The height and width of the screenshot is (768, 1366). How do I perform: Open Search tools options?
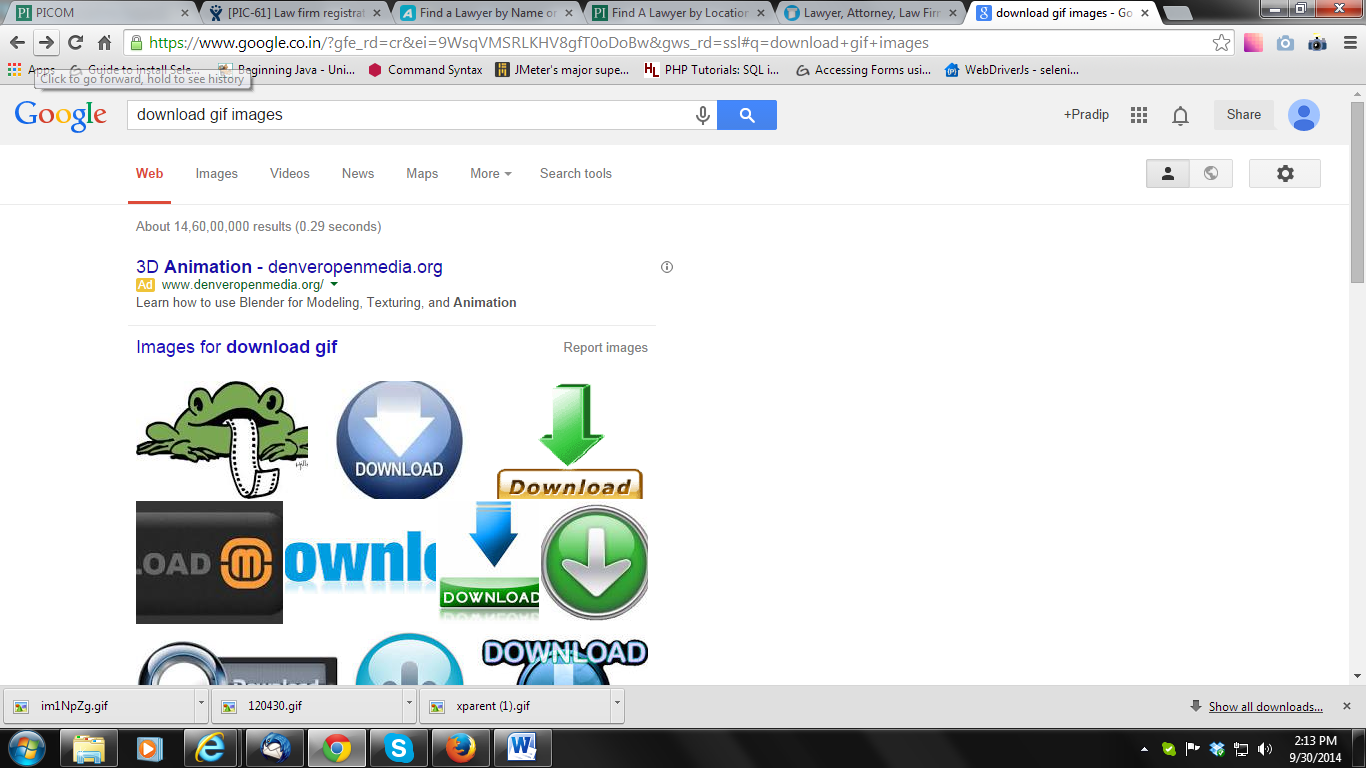[x=576, y=173]
